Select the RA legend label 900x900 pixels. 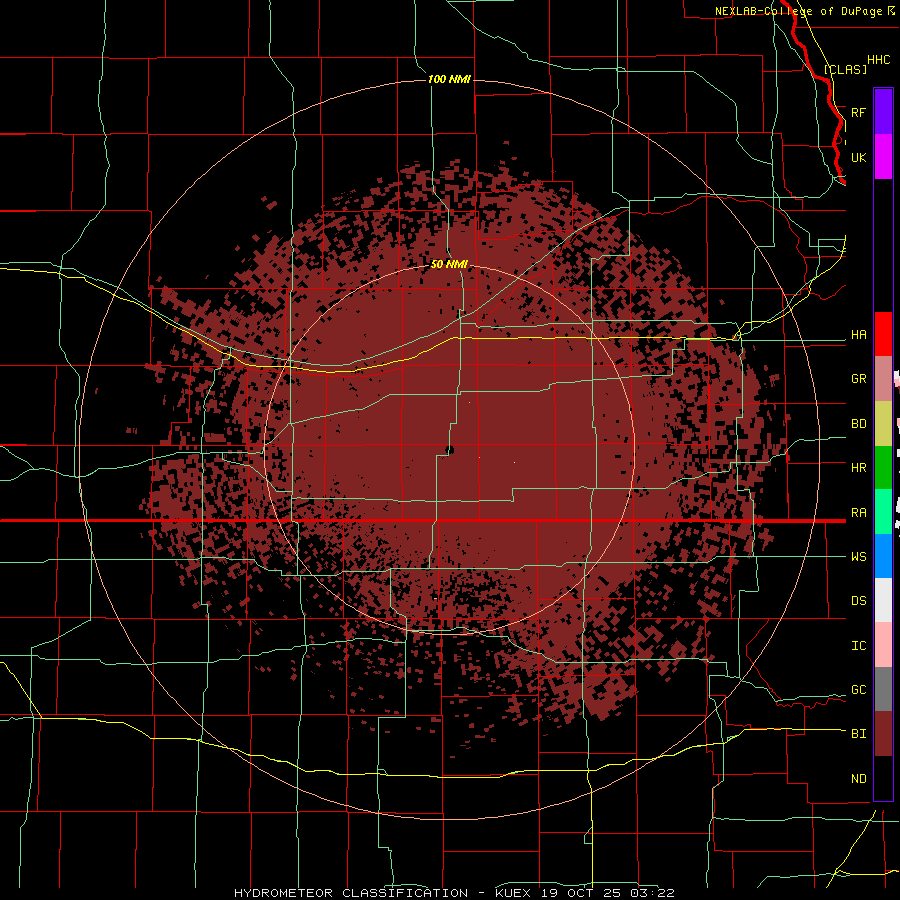[x=858, y=513]
